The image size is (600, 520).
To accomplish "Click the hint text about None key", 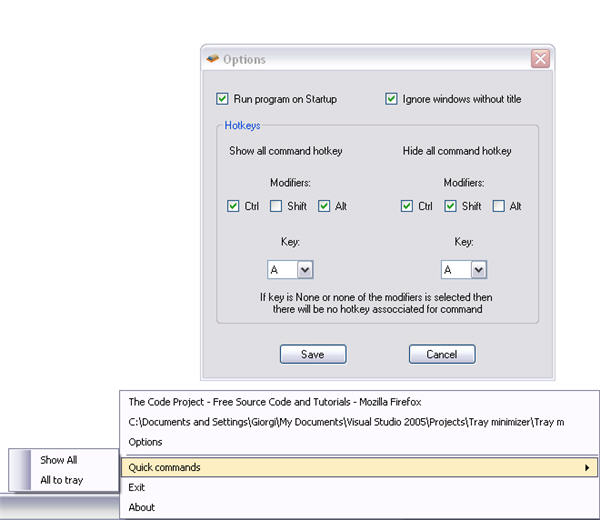I will click(x=377, y=303).
